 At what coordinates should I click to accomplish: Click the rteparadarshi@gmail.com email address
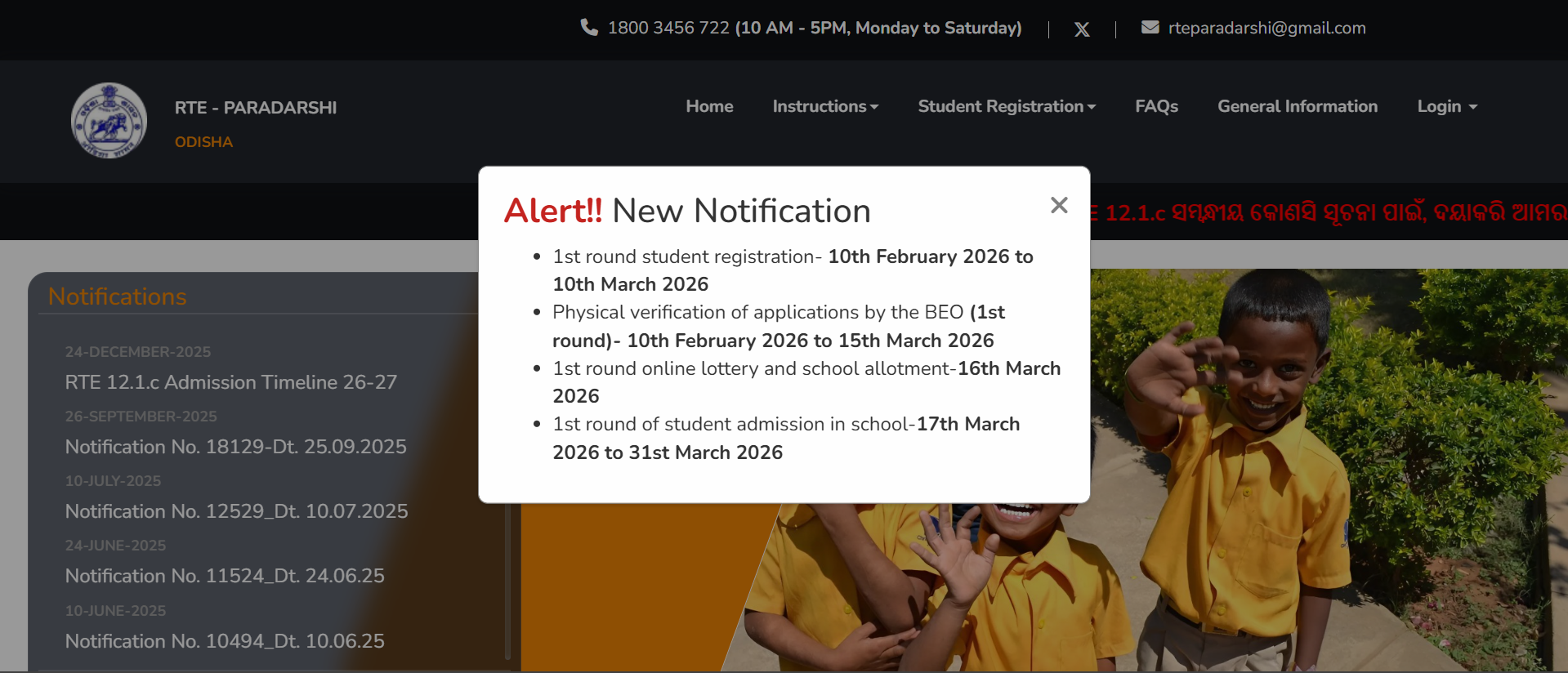(x=1266, y=28)
